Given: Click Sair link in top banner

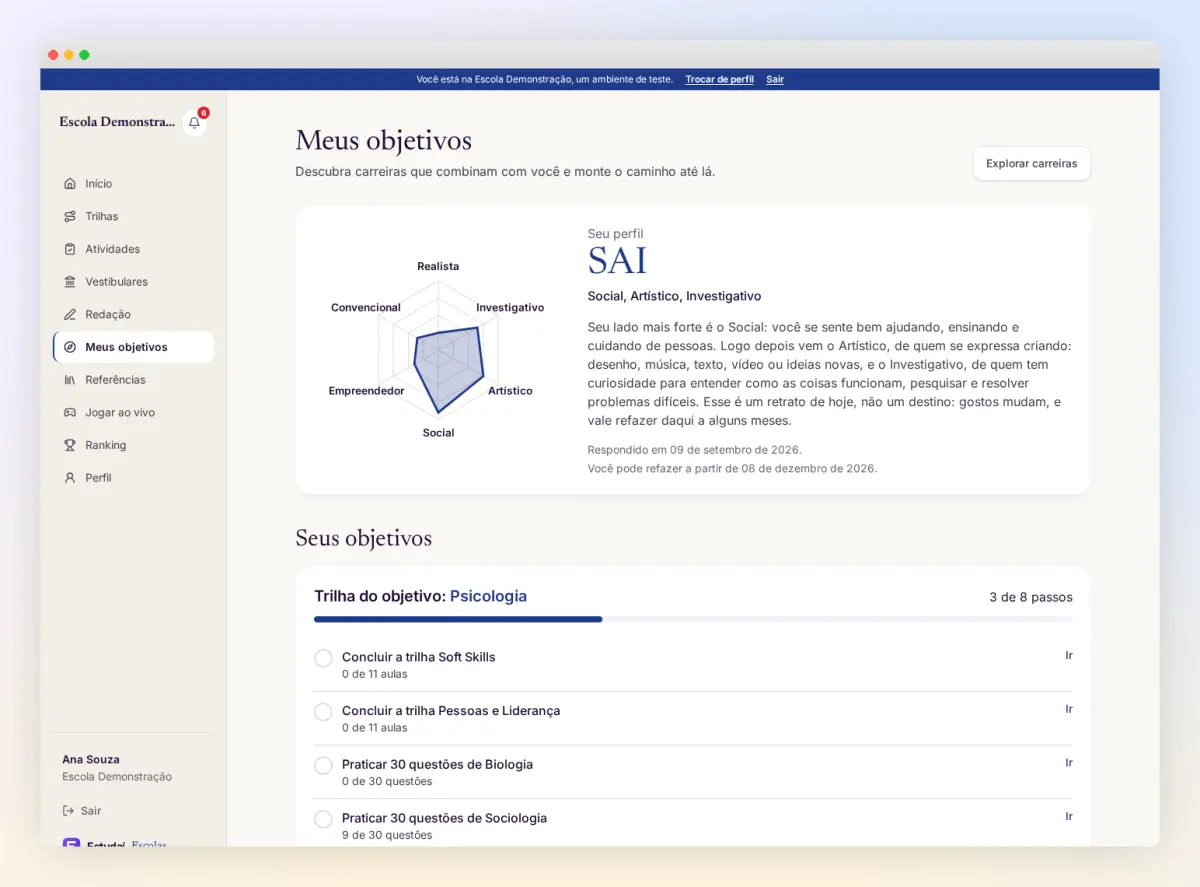Looking at the screenshot, I should (x=775, y=79).
